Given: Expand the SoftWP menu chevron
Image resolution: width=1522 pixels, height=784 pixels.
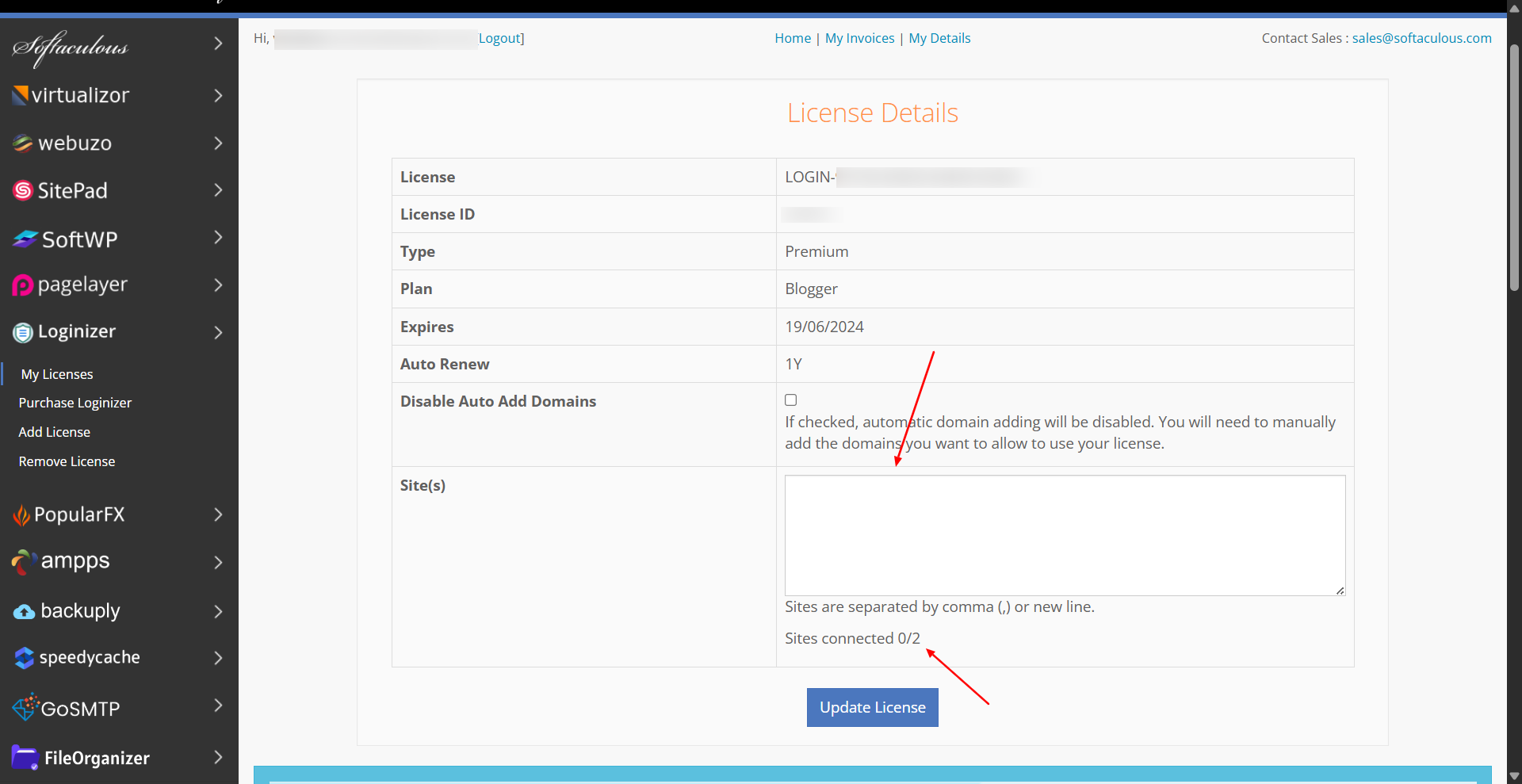Looking at the screenshot, I should (219, 238).
